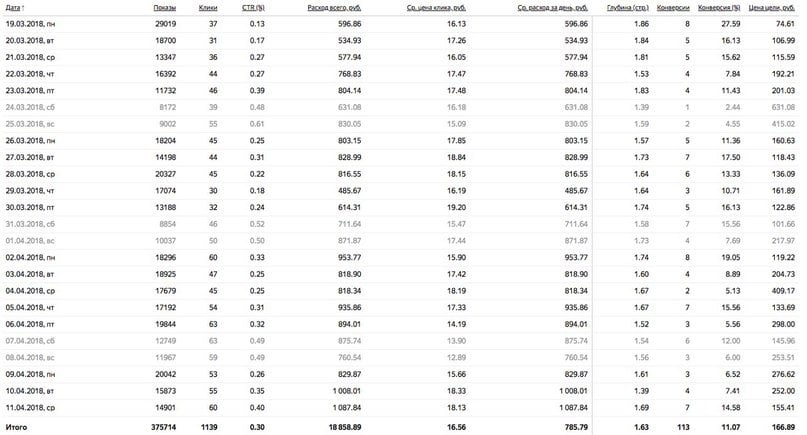Click the Расход всего, руб. header

click(x=332, y=6)
